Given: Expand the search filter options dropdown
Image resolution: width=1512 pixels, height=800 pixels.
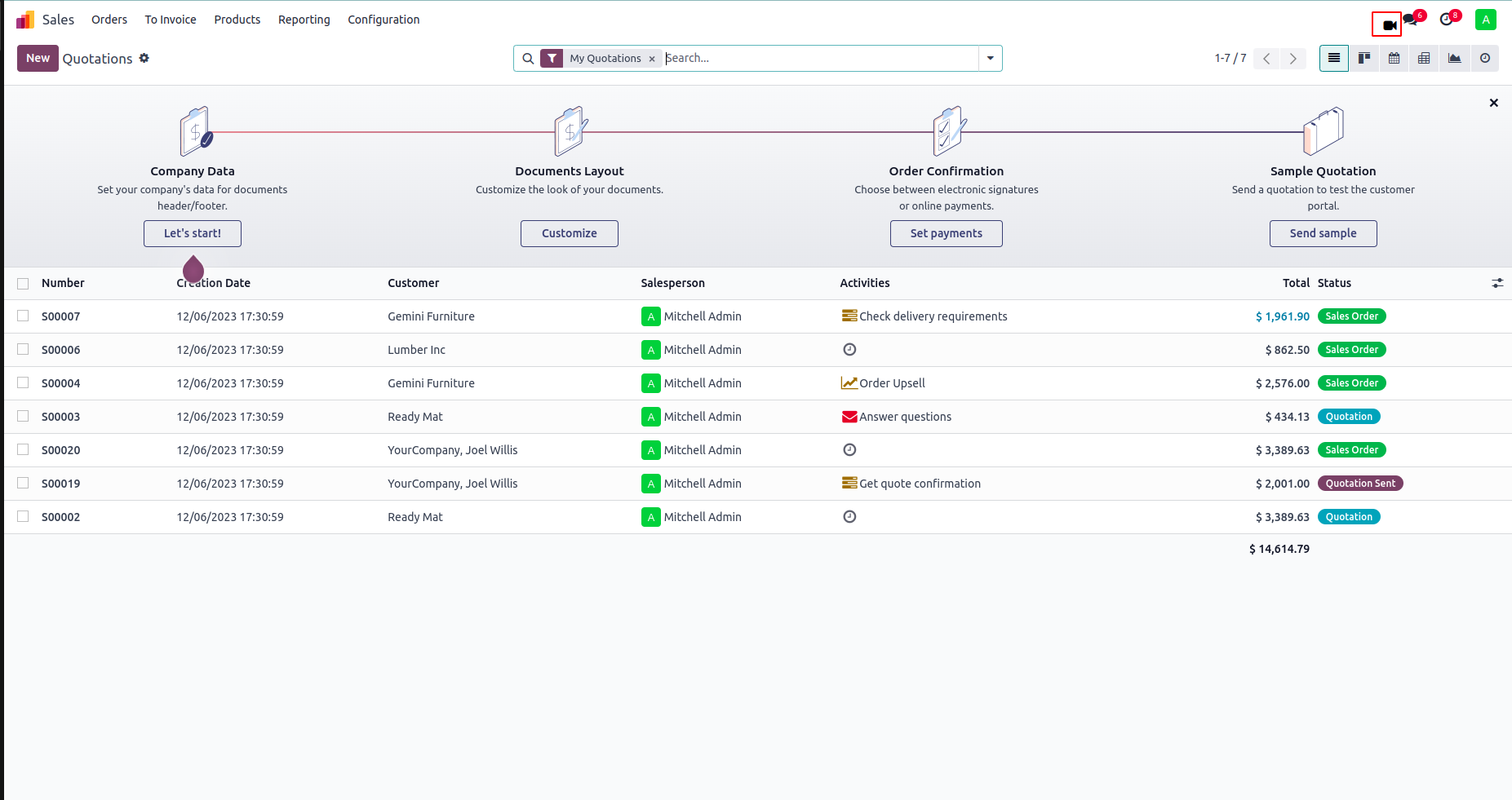Looking at the screenshot, I should coord(990,58).
